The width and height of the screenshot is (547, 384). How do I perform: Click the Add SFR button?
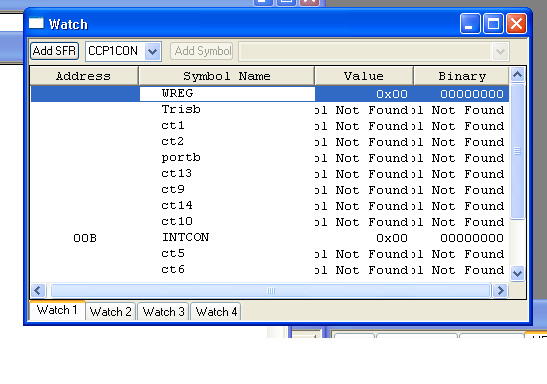click(x=54, y=51)
